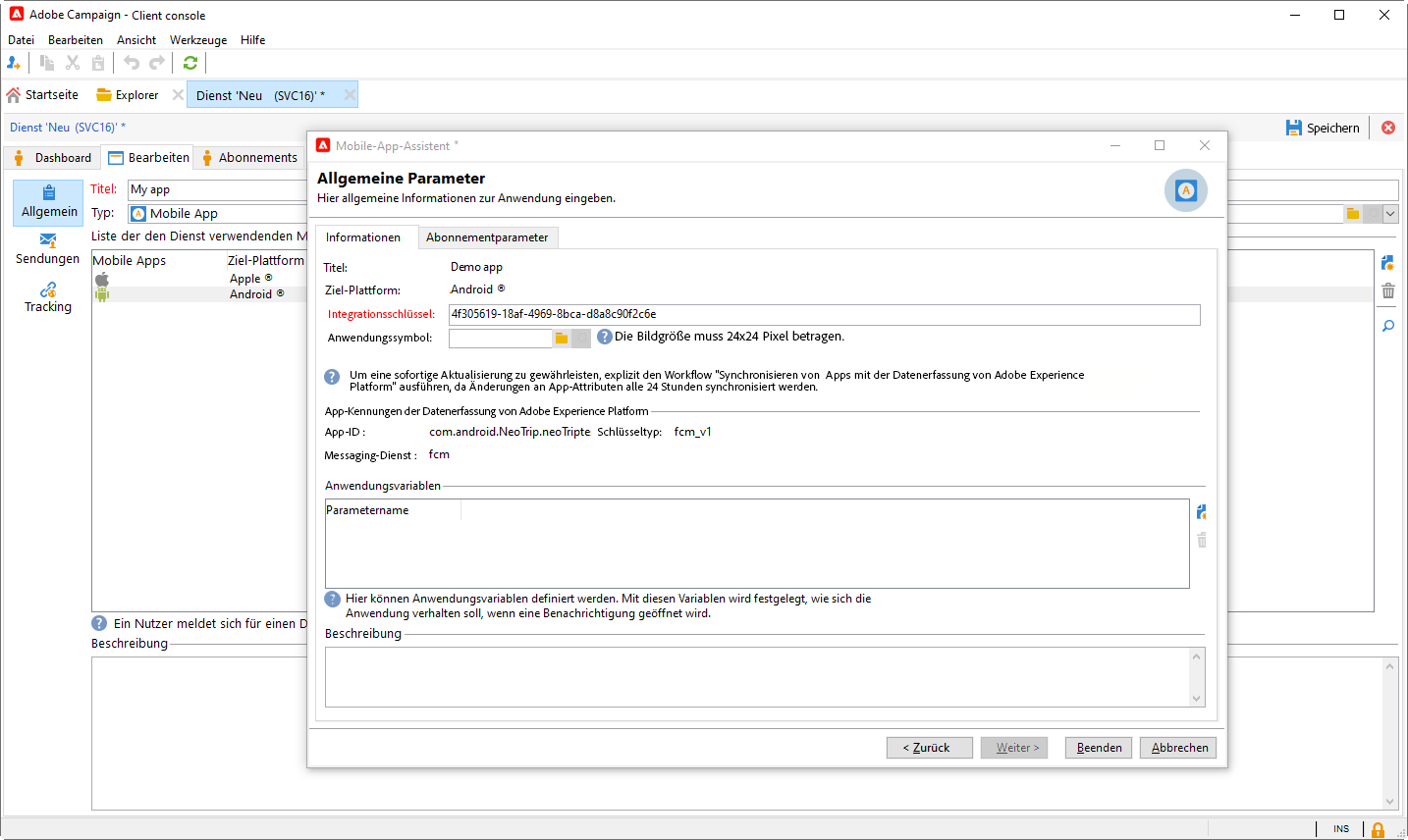The width and height of the screenshot is (1408, 840).
Task: Click the Redo arrow icon
Action: click(157, 63)
